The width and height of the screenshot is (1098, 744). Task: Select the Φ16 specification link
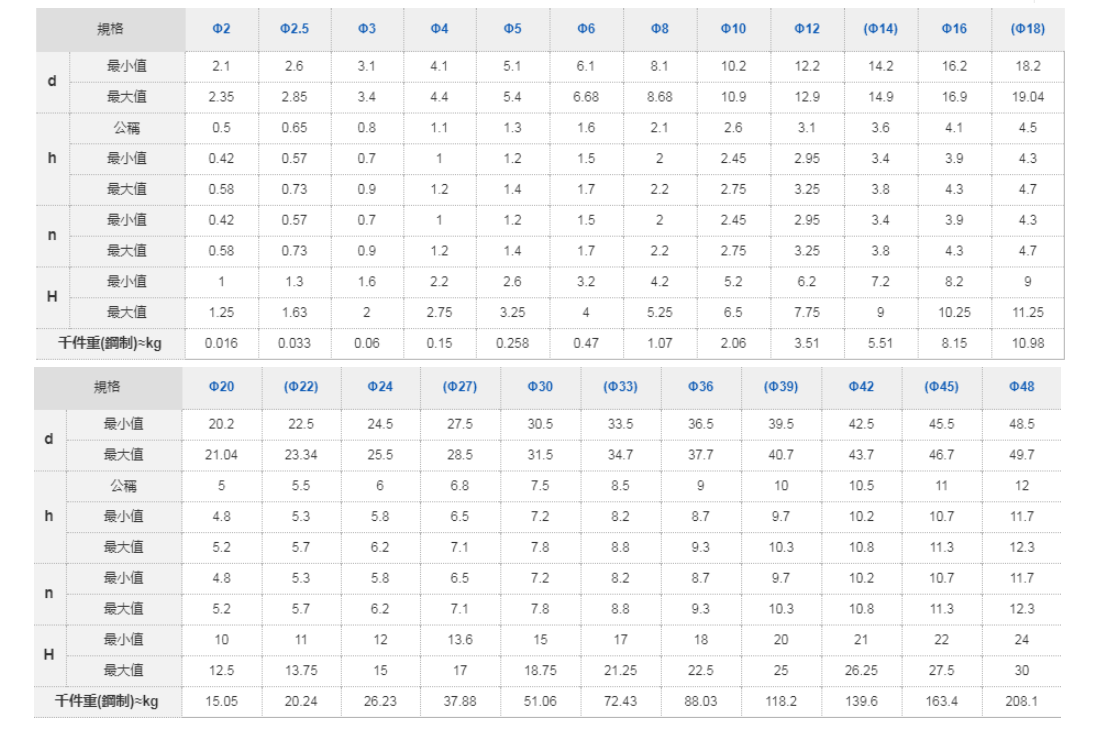point(954,29)
